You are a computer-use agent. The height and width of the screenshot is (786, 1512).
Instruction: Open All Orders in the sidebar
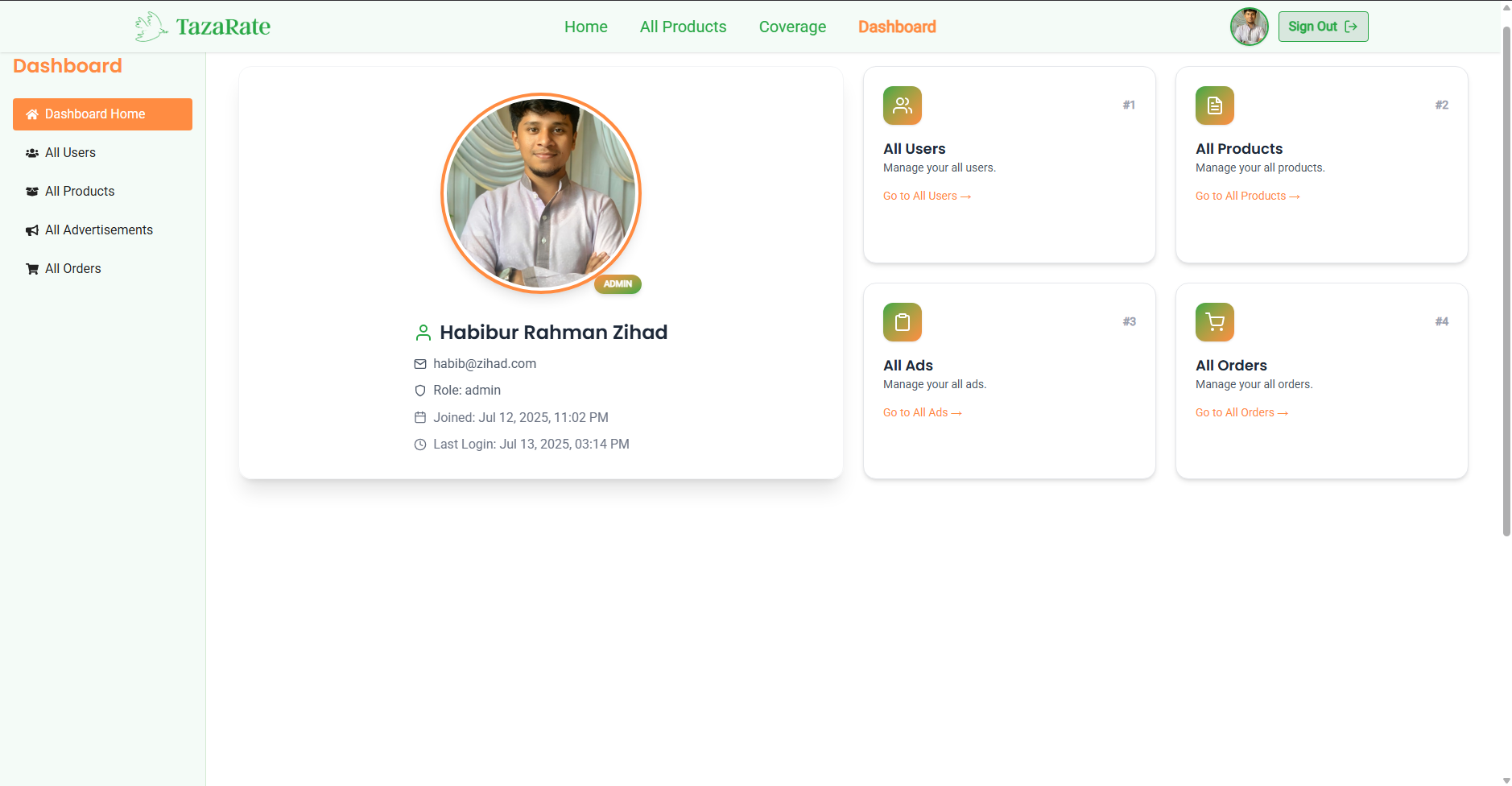click(x=102, y=269)
